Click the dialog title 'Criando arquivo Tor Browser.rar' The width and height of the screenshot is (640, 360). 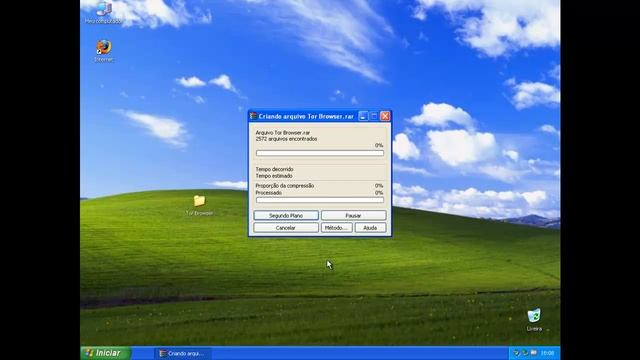point(306,116)
